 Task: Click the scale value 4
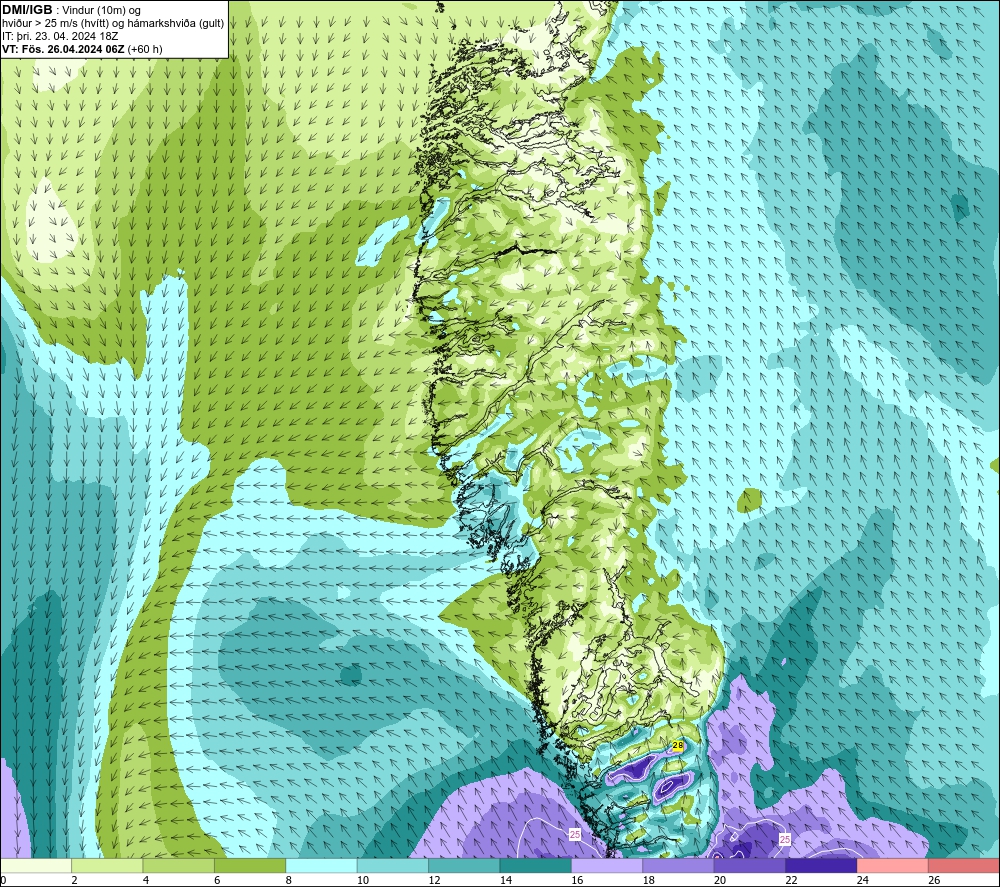[x=146, y=880]
